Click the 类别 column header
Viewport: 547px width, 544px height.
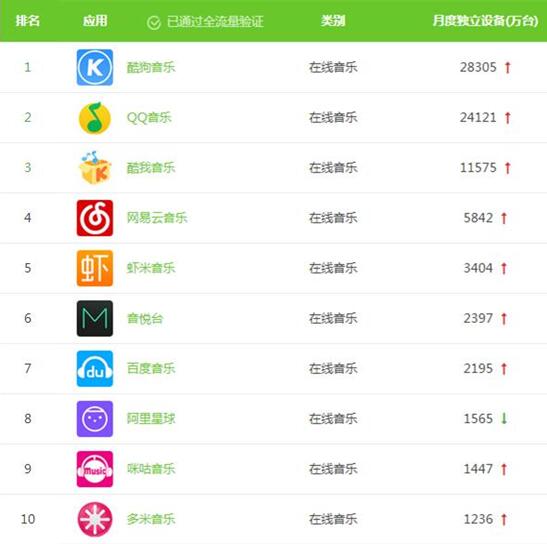pos(333,21)
